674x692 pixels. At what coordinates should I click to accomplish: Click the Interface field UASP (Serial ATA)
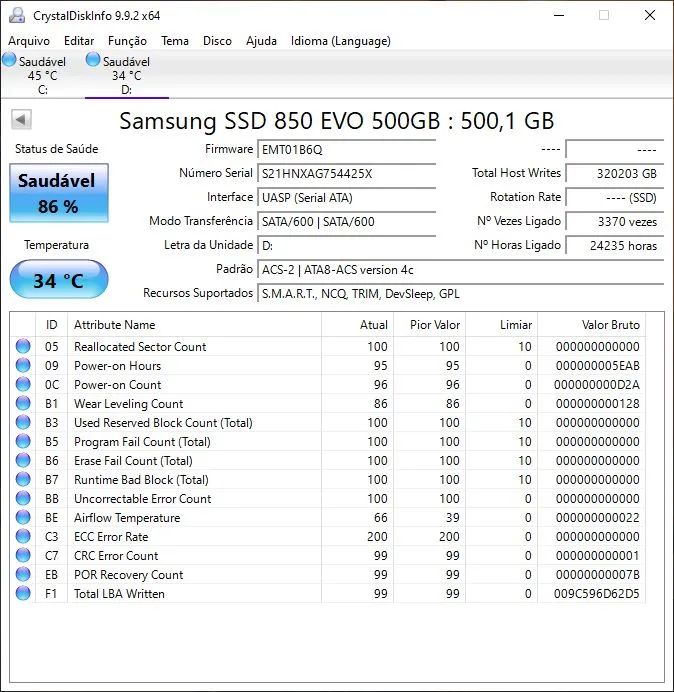[347, 197]
